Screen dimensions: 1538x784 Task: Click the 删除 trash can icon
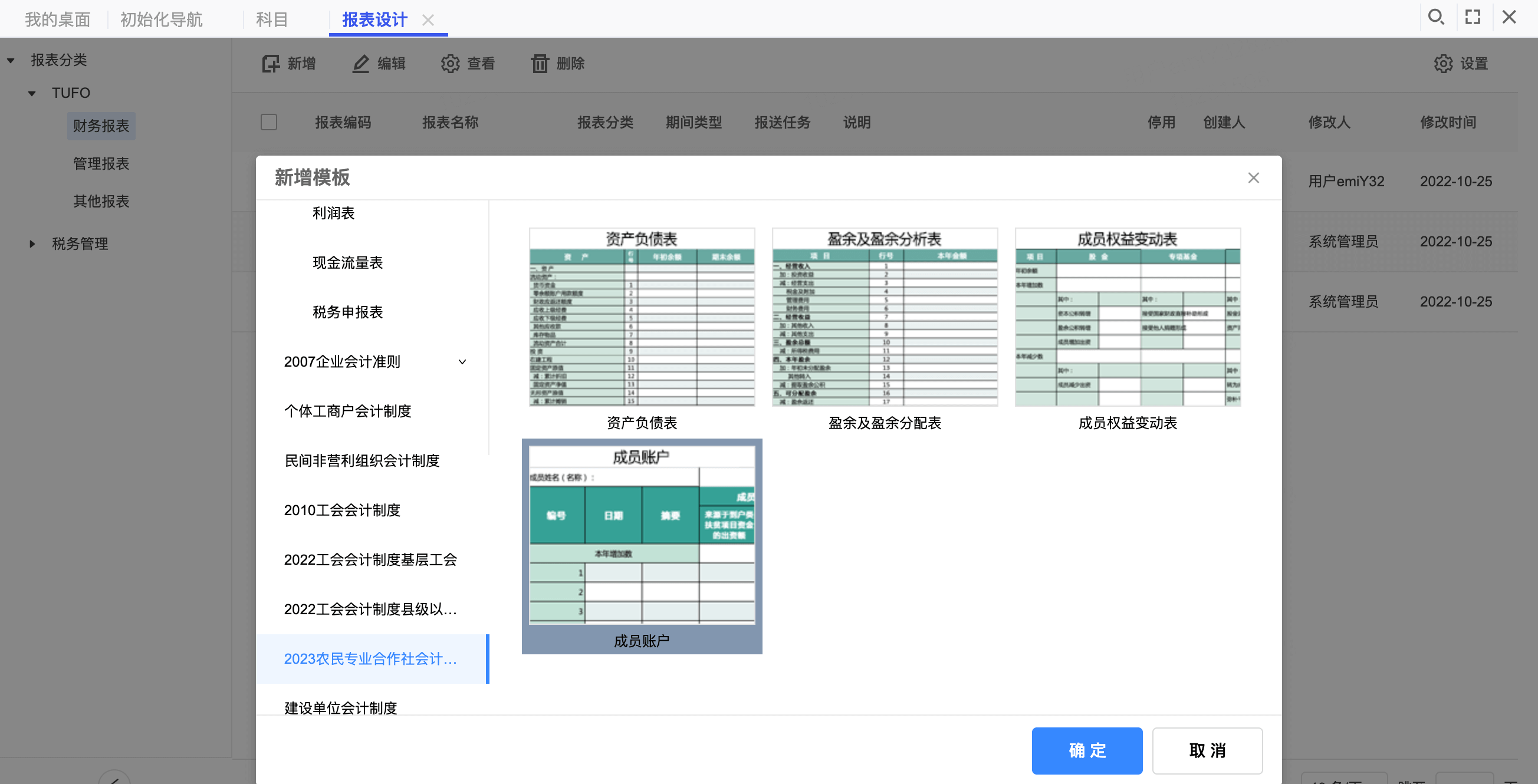(539, 63)
